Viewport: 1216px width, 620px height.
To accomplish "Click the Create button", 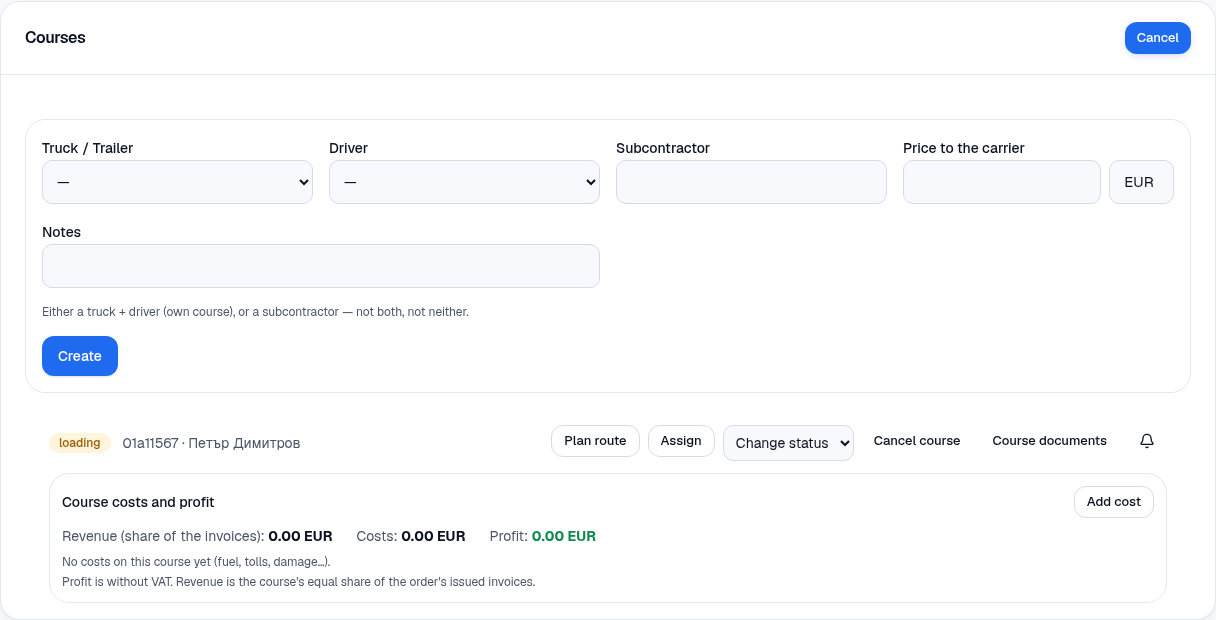I will [80, 356].
